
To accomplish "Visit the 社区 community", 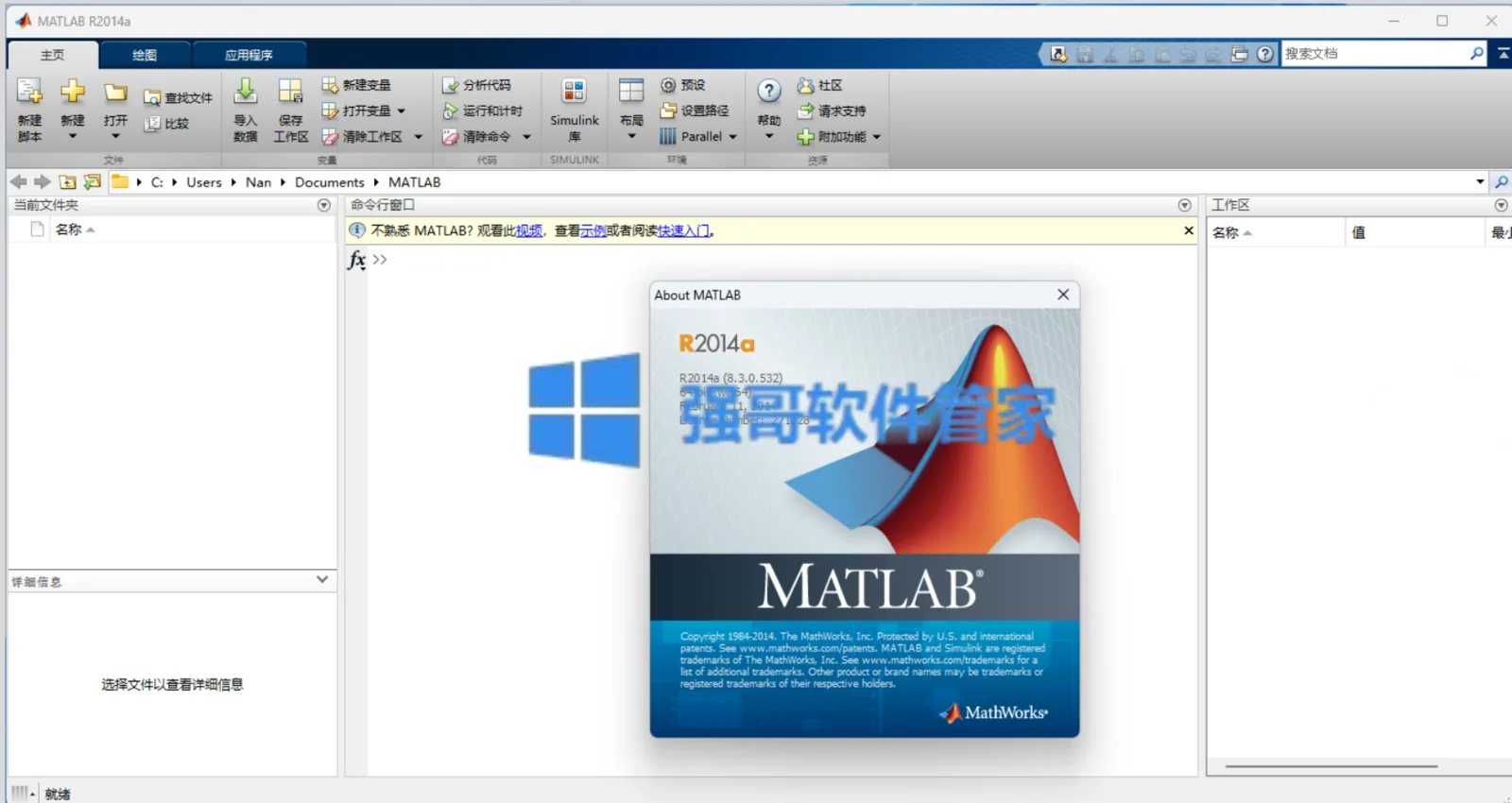I will [820, 85].
